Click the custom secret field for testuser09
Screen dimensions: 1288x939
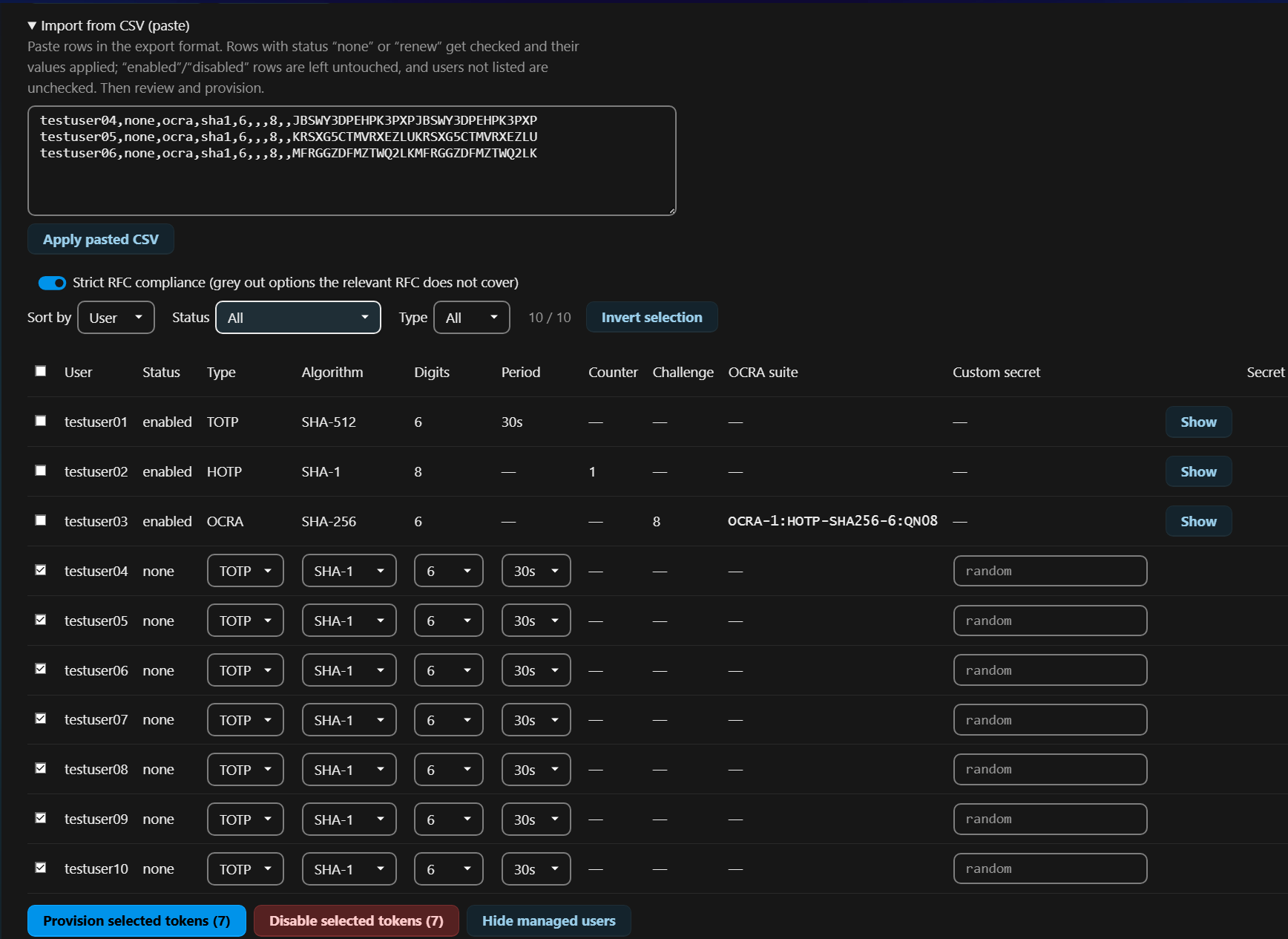point(1051,819)
